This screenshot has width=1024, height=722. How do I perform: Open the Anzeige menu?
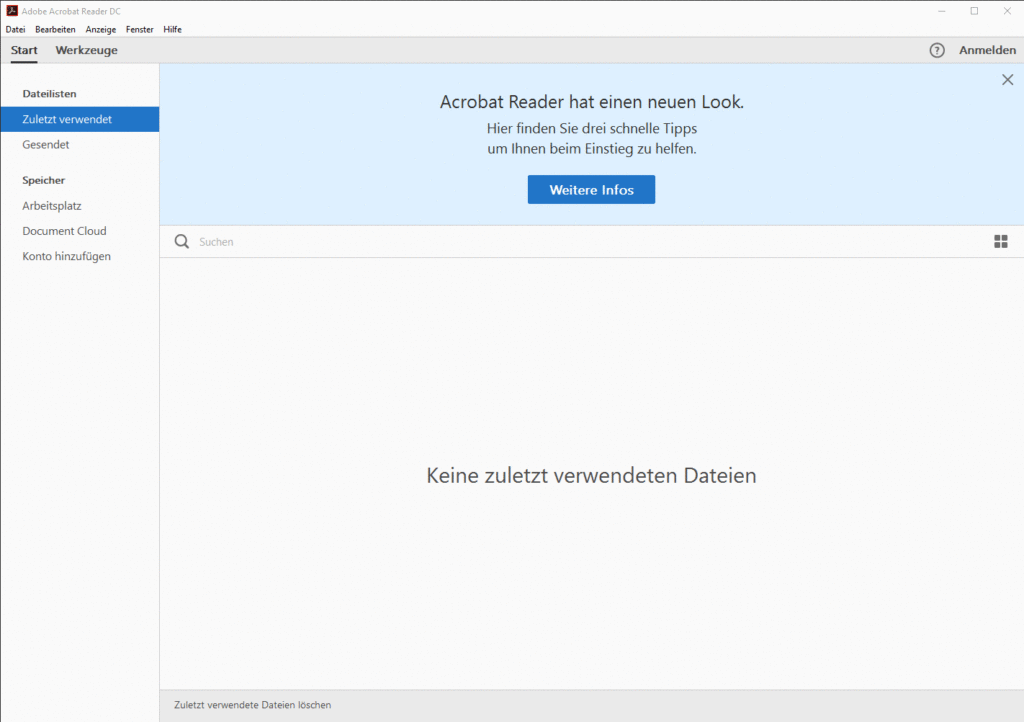pyautogui.click(x=101, y=29)
